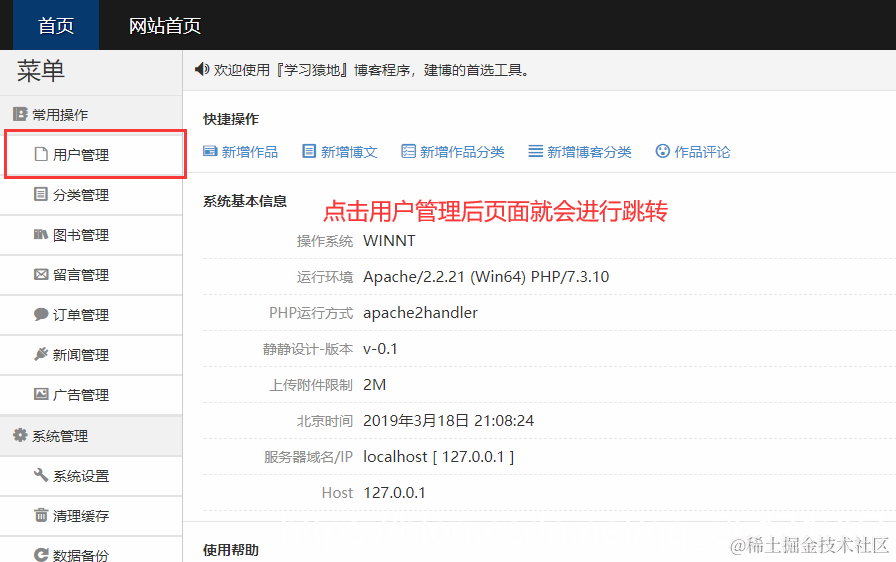The height and width of the screenshot is (562, 896).
Task: Follow the 新增博客分类 quick link
Action: 589,152
